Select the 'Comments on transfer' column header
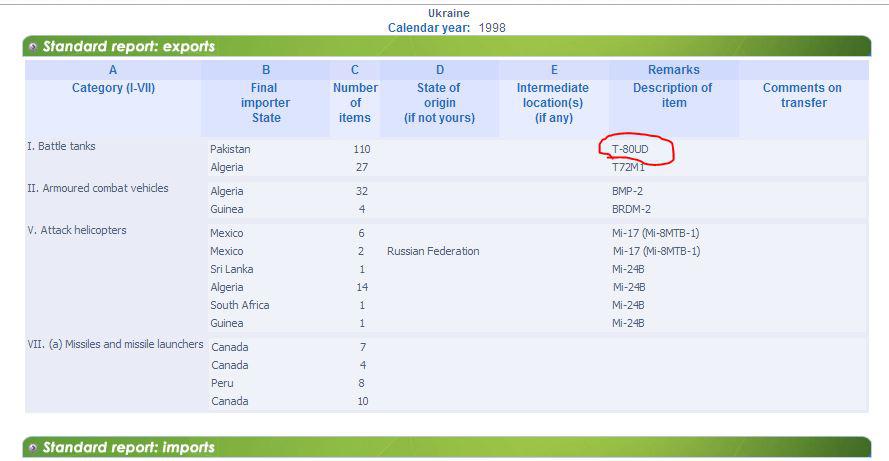The width and height of the screenshot is (889, 461). [x=803, y=95]
